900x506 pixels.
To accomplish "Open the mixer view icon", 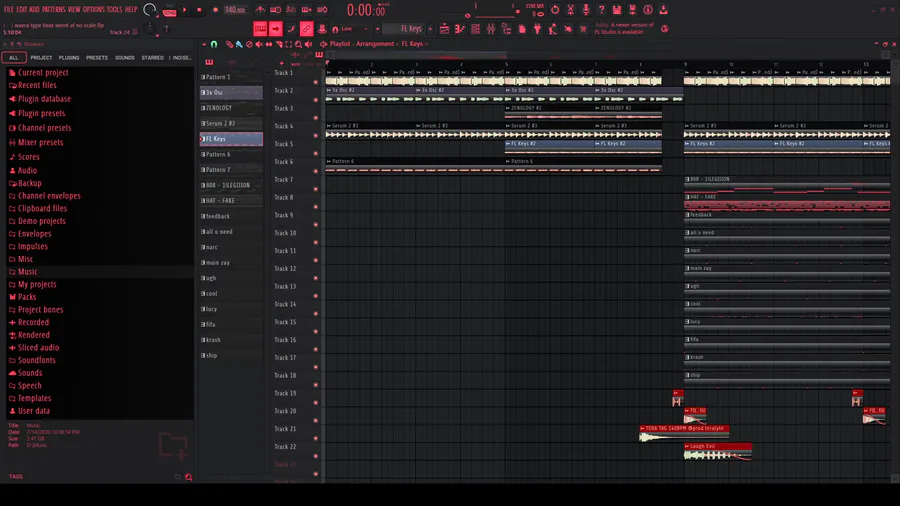I will click(491, 29).
